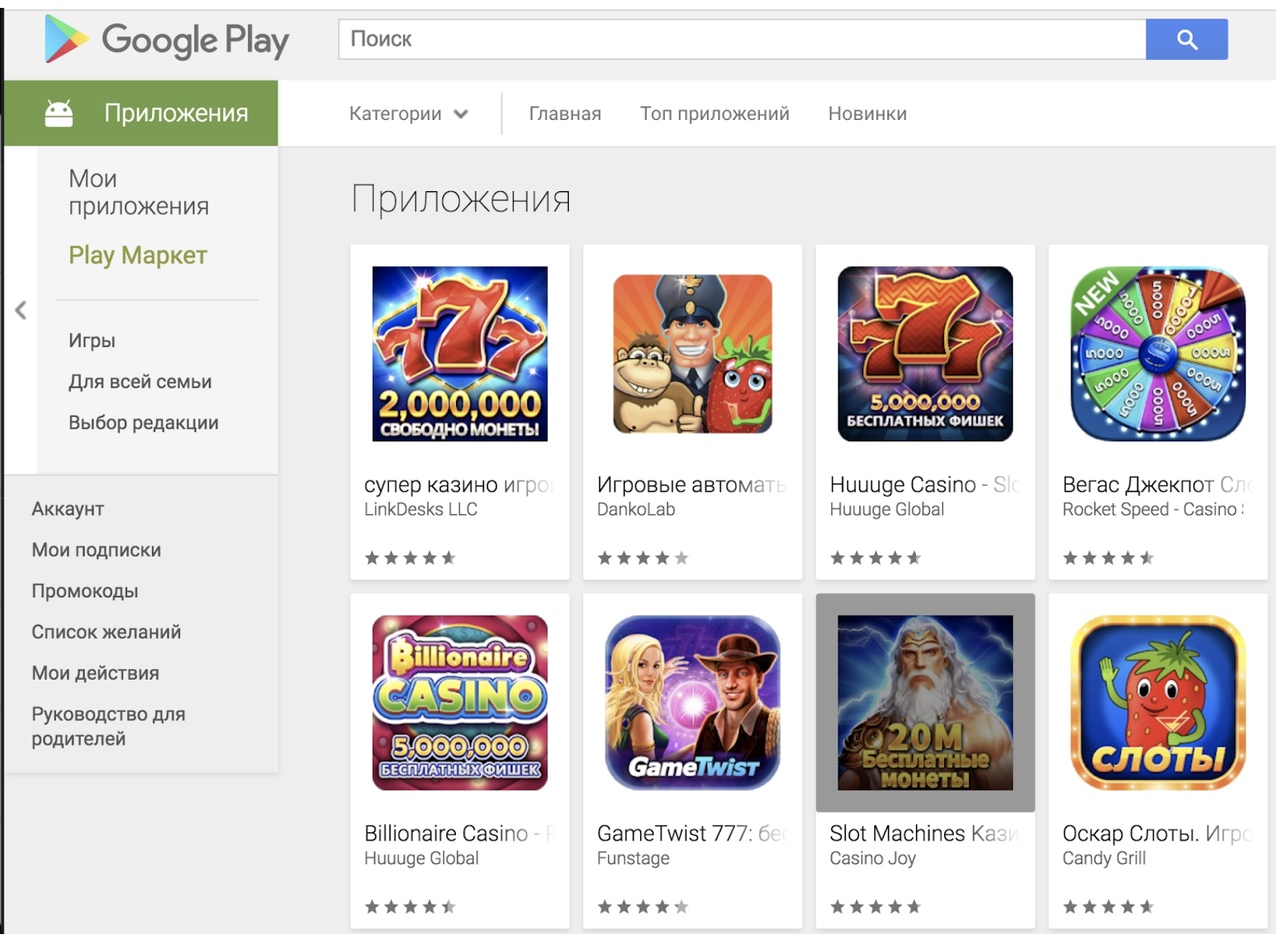Image resolution: width=1280 pixels, height=938 pixels.
Task: Open the Промокоды link
Action: pos(85,591)
